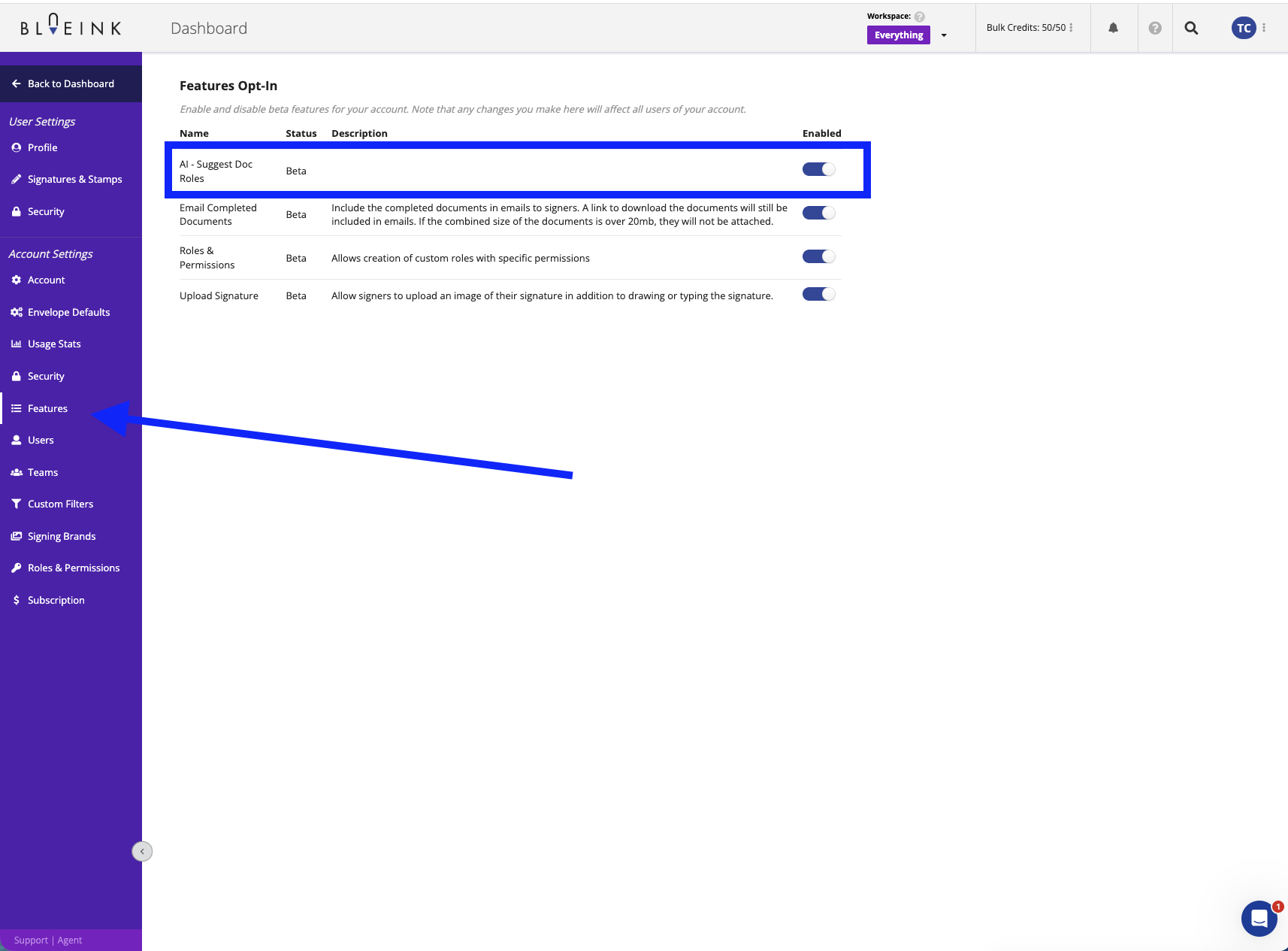Click the Usage Stats chart icon

click(16, 344)
